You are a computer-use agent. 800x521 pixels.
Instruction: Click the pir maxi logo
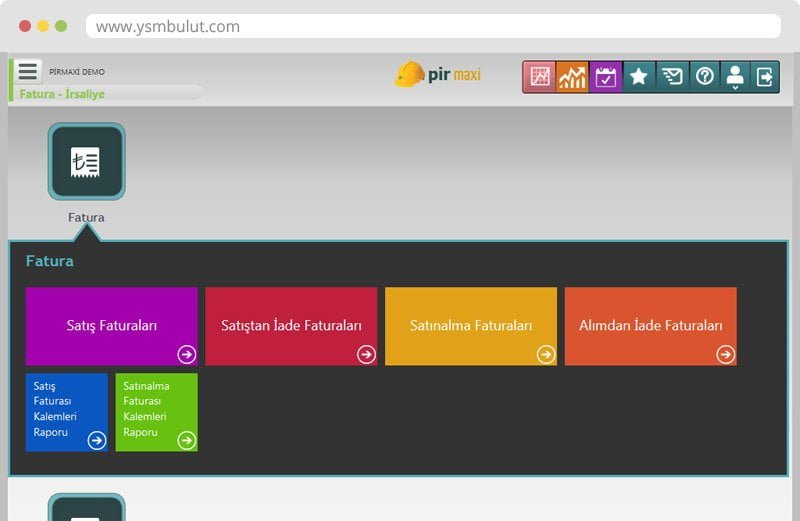click(438, 75)
